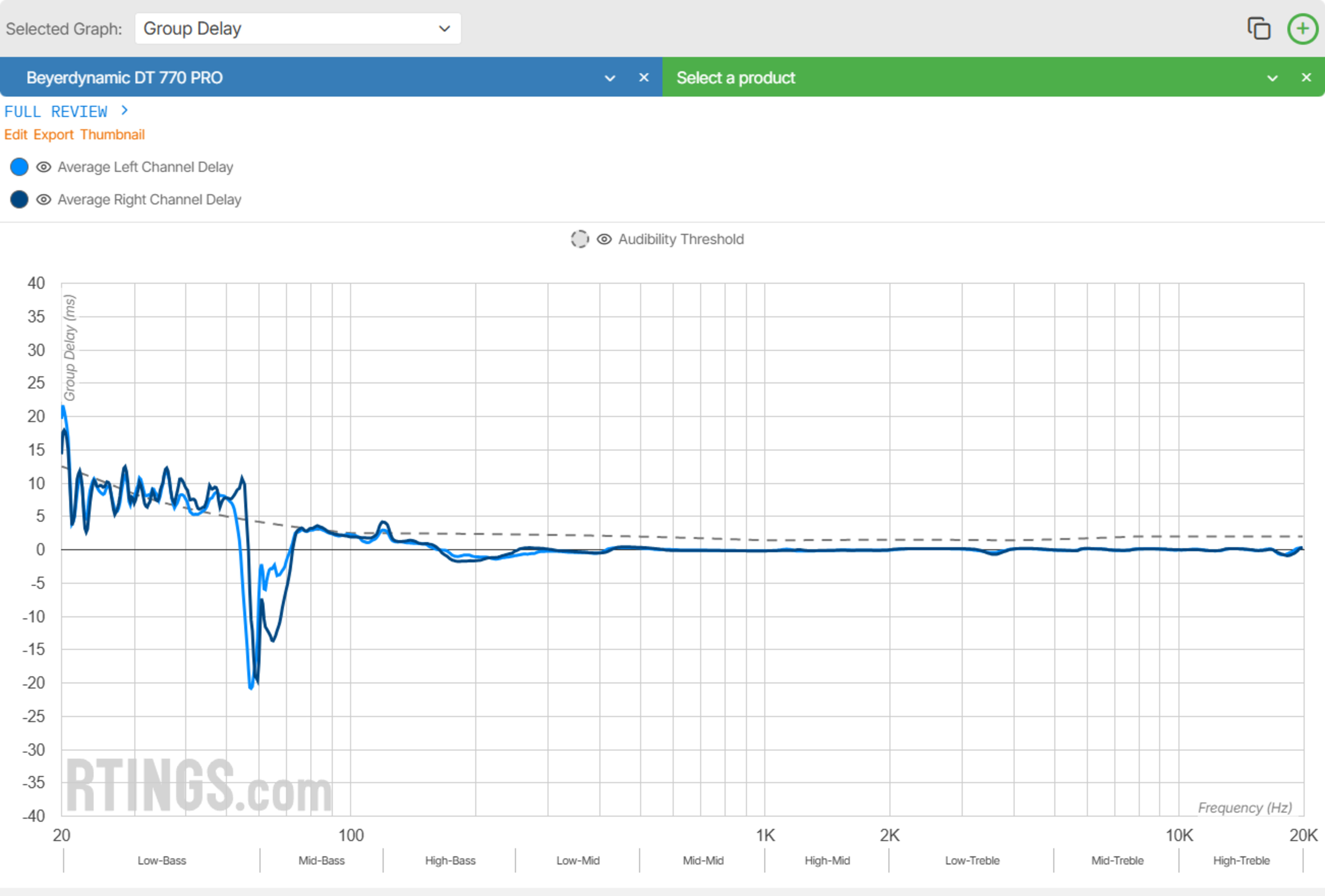The height and width of the screenshot is (896, 1325).
Task: Click the light blue left channel swatch
Action: (19, 167)
